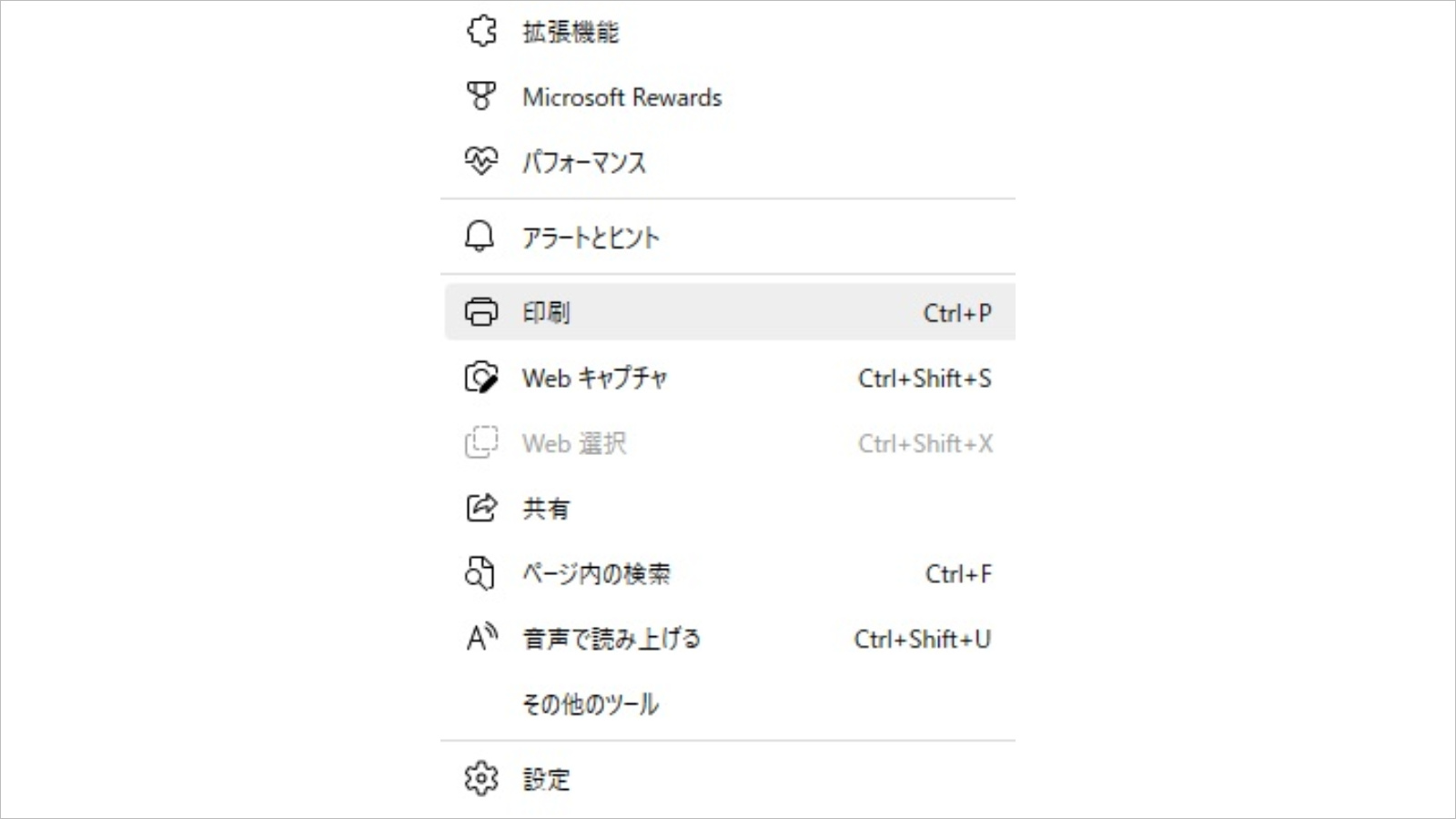This screenshot has height=819, width=1456.
Task: Click the Ctrl+Shift+S shortcut text
Action: point(925,379)
